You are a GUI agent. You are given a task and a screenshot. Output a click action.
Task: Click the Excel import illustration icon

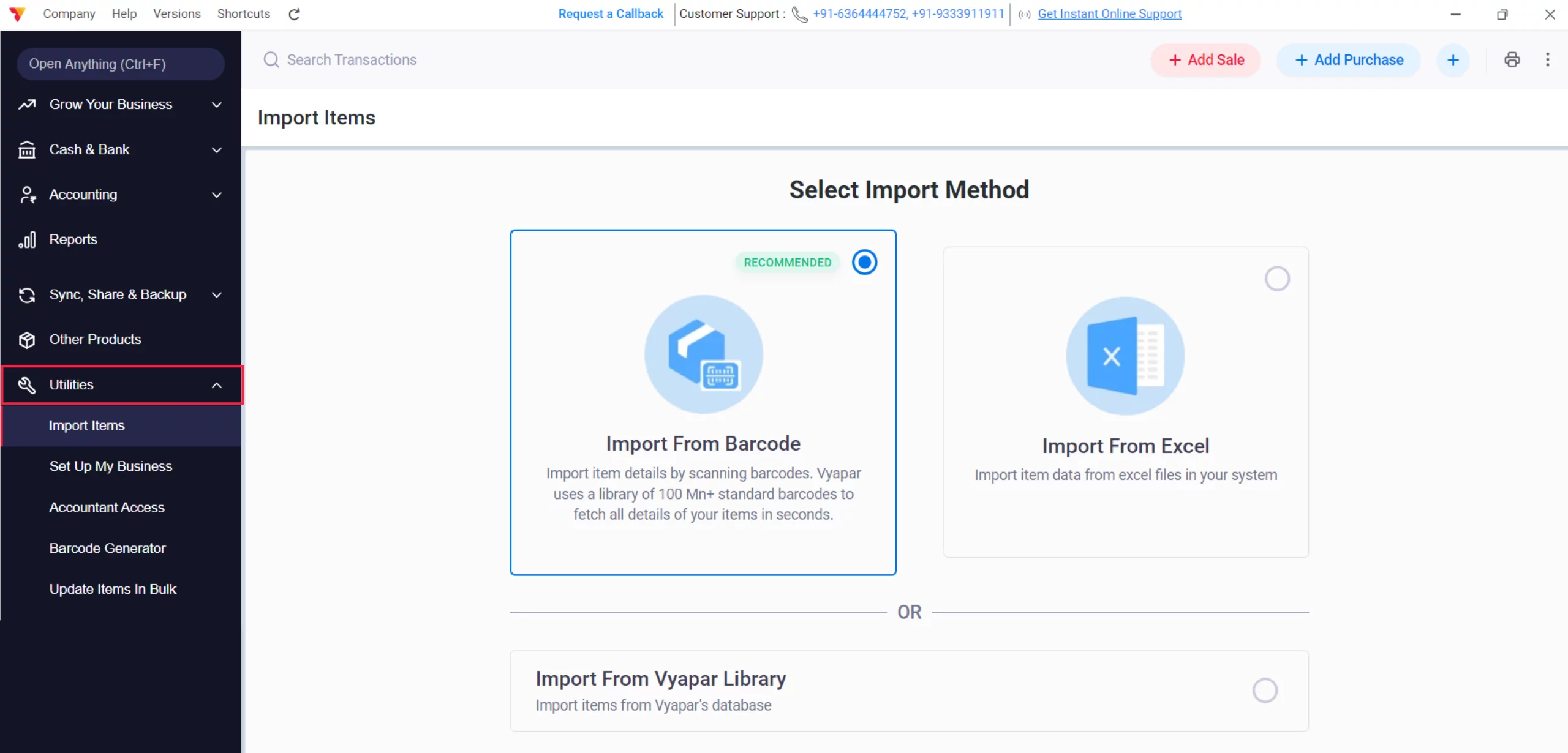(1125, 356)
